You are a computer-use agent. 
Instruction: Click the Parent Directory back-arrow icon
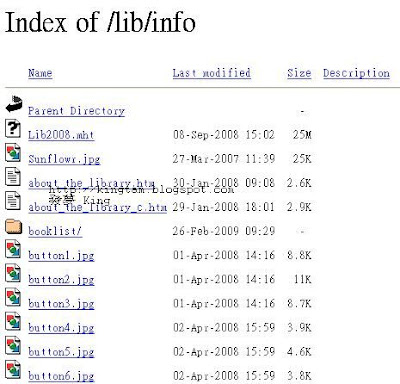click(x=14, y=104)
